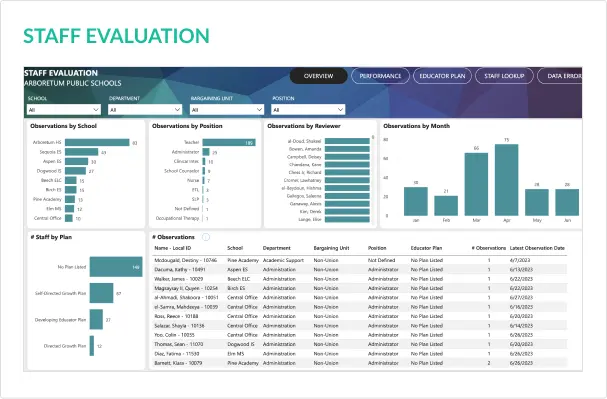Viewport: 607px width, 399px height.
Task: Select the Thomas, Sean - 11070 row
Action: (x=360, y=344)
